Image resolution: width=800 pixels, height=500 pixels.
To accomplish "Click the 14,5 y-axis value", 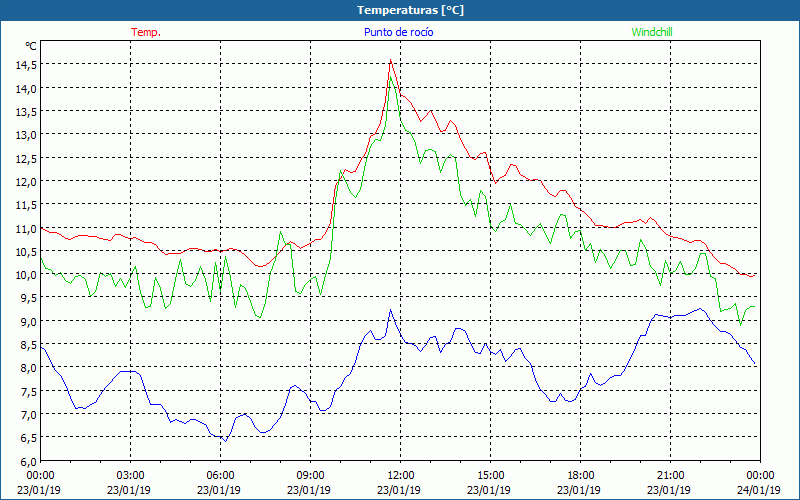I will [27, 65].
